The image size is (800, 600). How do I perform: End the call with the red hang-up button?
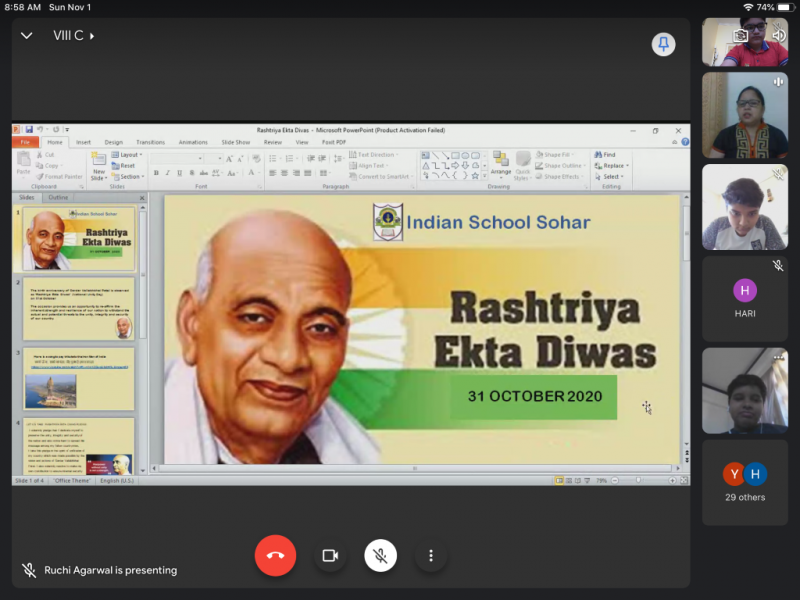point(275,555)
